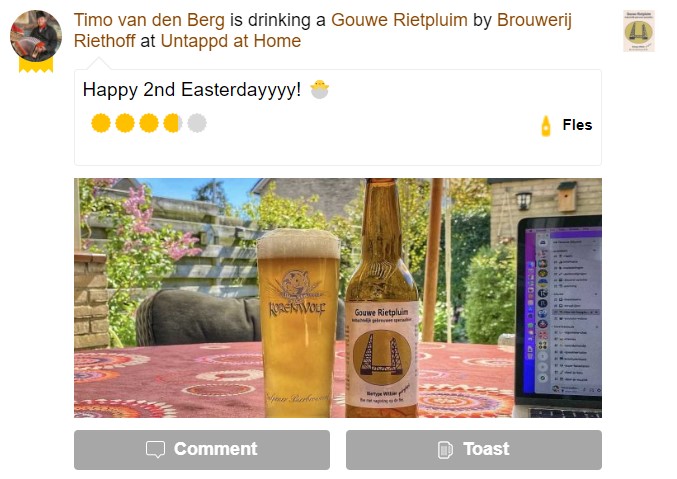Image resolution: width=677 pixels, height=479 pixels.
Task: Open the Brouwerij Riethoff brewery link
Action: [x=323, y=31]
